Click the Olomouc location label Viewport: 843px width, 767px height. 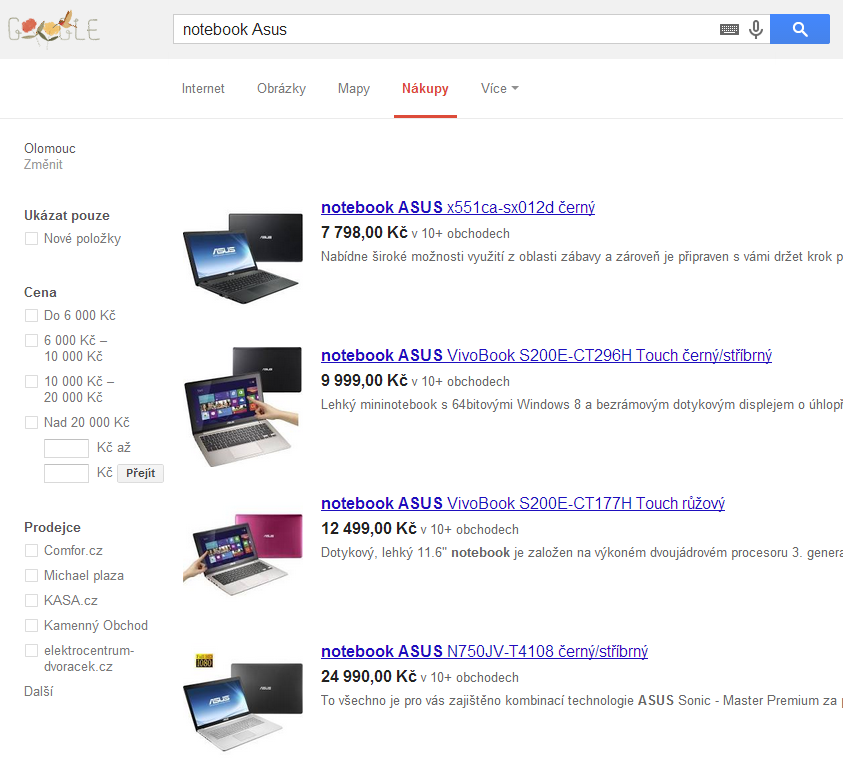(x=49, y=148)
